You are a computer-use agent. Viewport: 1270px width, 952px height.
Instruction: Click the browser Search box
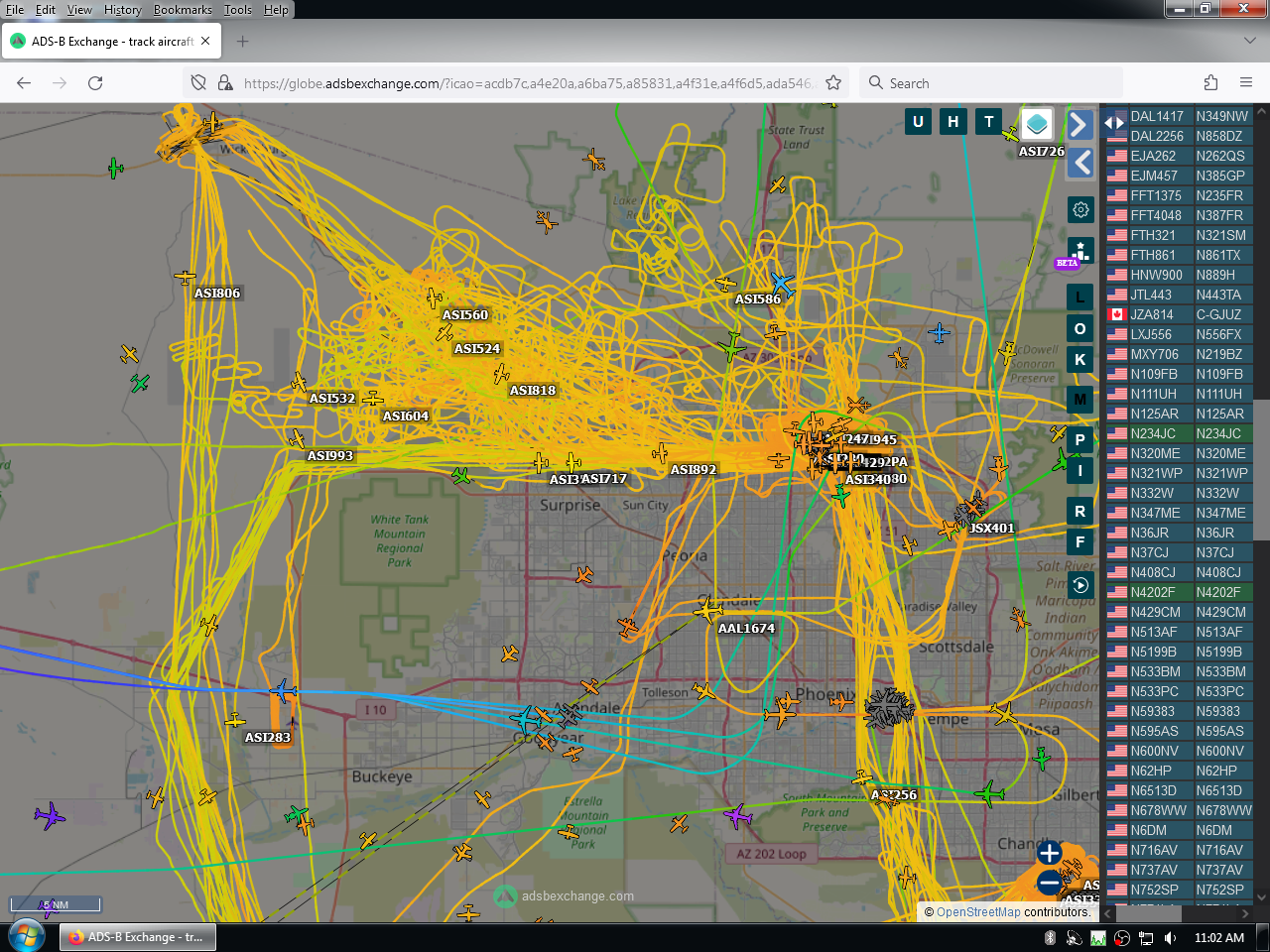(x=990, y=83)
